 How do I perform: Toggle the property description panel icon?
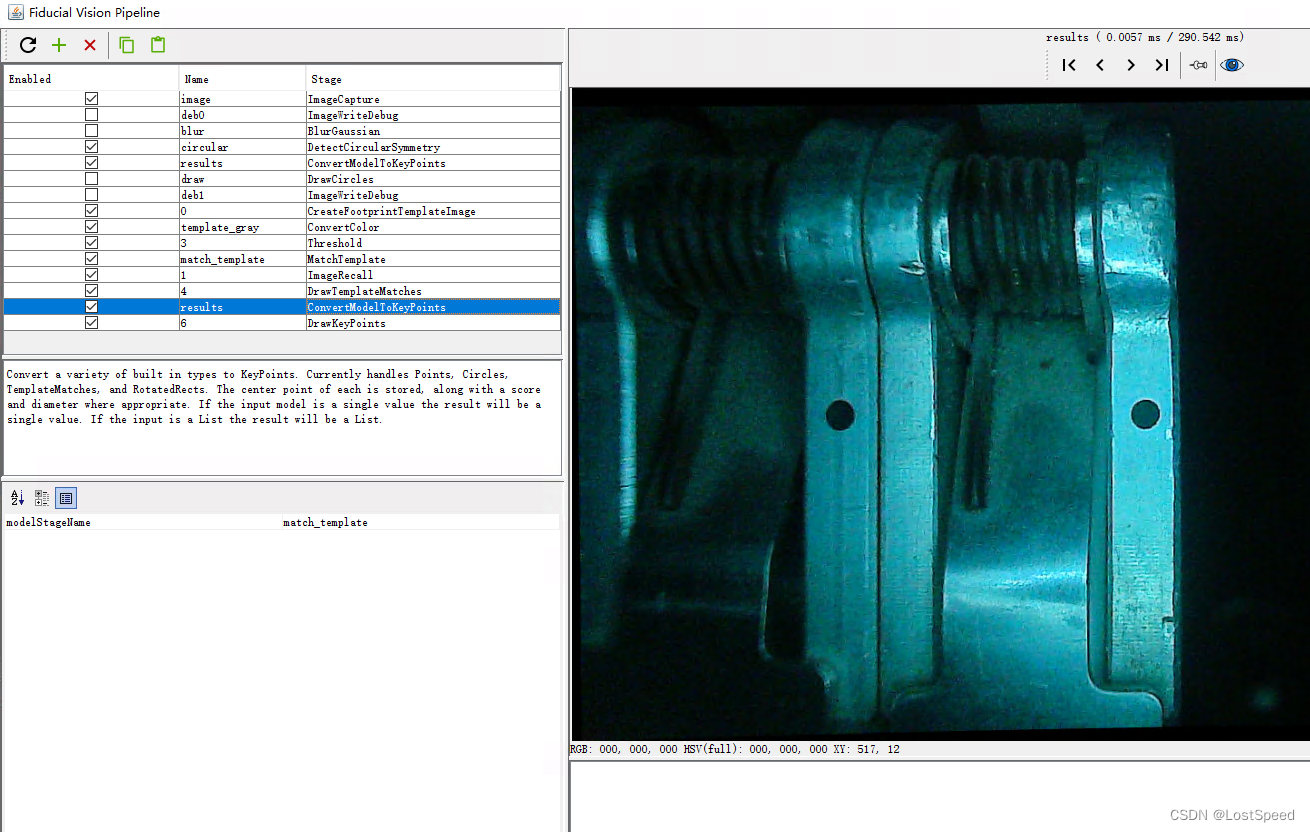66,498
